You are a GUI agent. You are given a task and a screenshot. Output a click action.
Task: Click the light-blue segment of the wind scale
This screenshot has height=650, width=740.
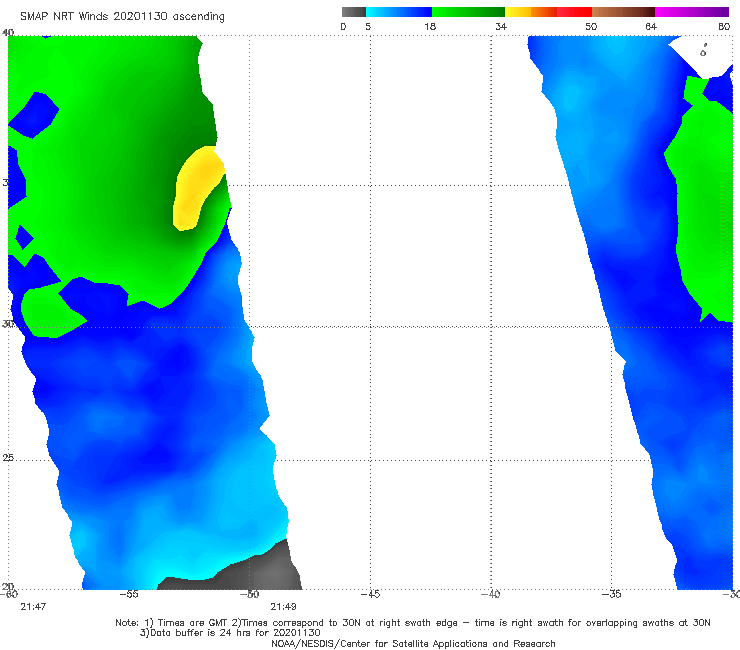(x=399, y=12)
